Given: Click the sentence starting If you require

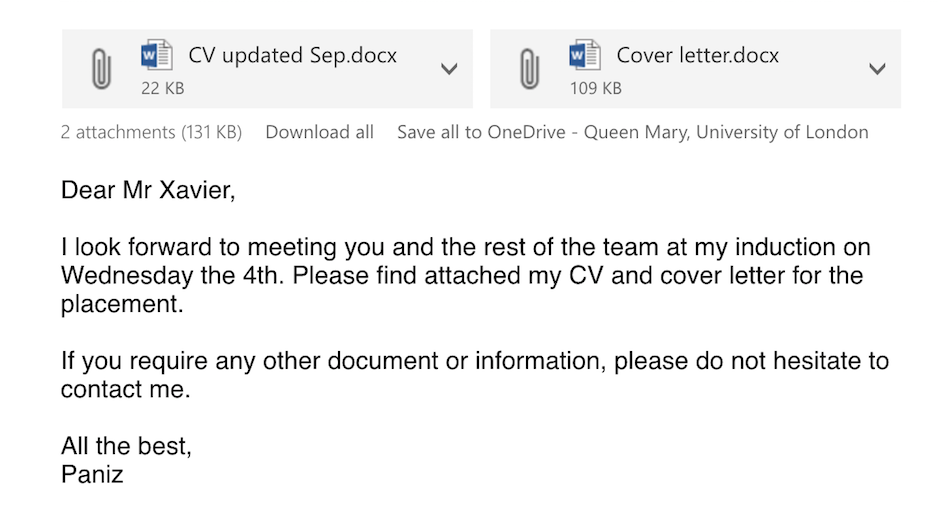Looking at the screenshot, I should point(475,374).
